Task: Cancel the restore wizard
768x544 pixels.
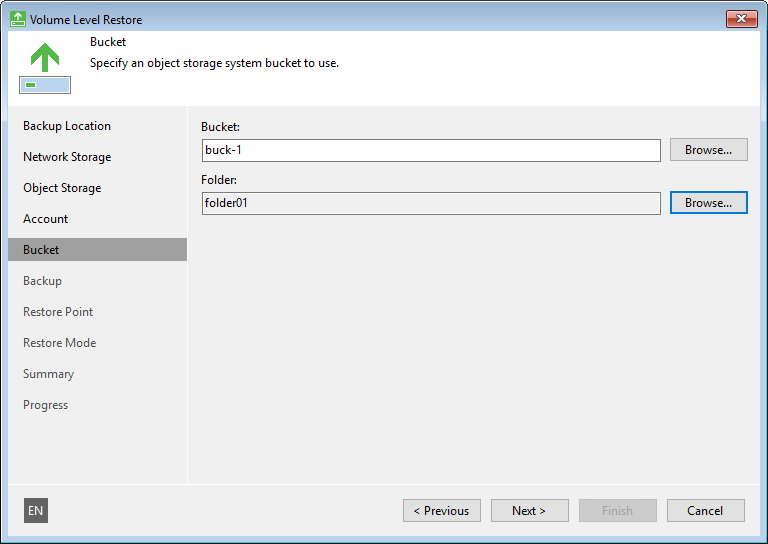Action: pyautogui.click(x=706, y=511)
